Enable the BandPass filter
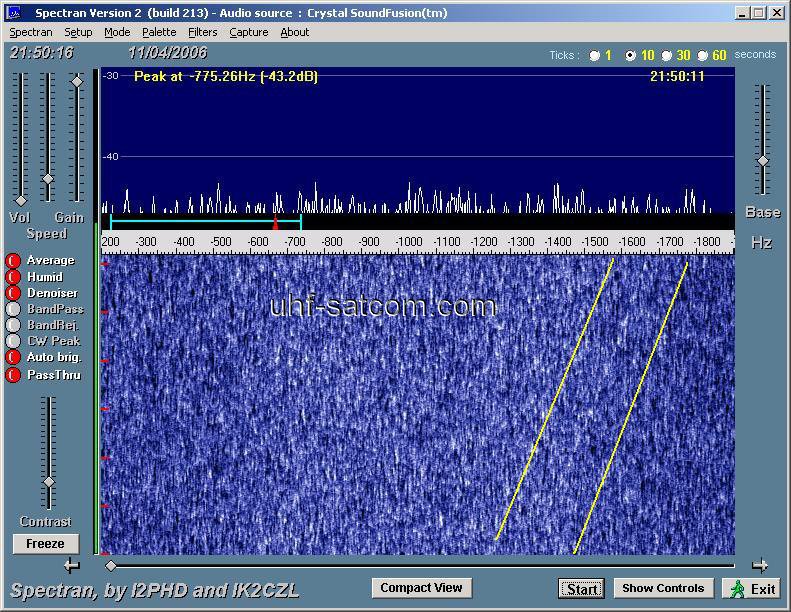The image size is (791, 612). 13,309
